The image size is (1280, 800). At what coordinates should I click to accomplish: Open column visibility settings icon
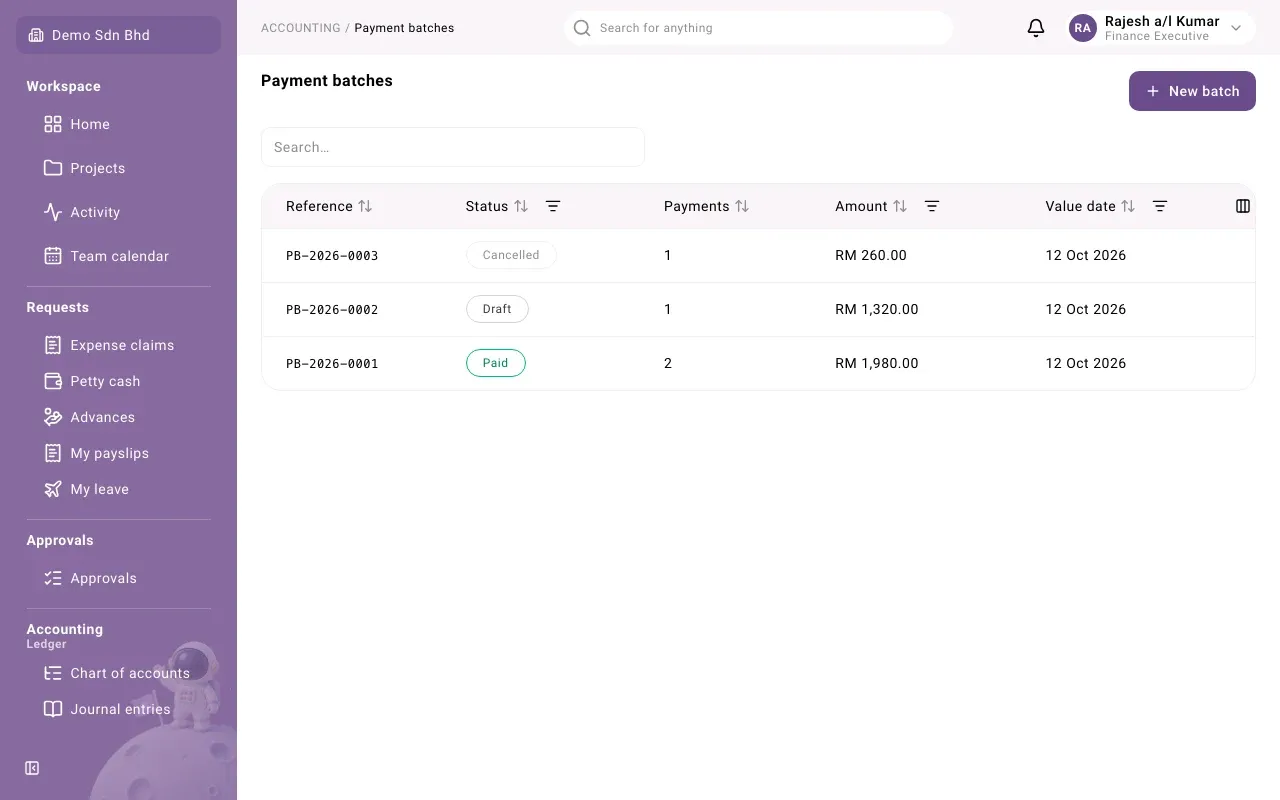[x=1243, y=206]
